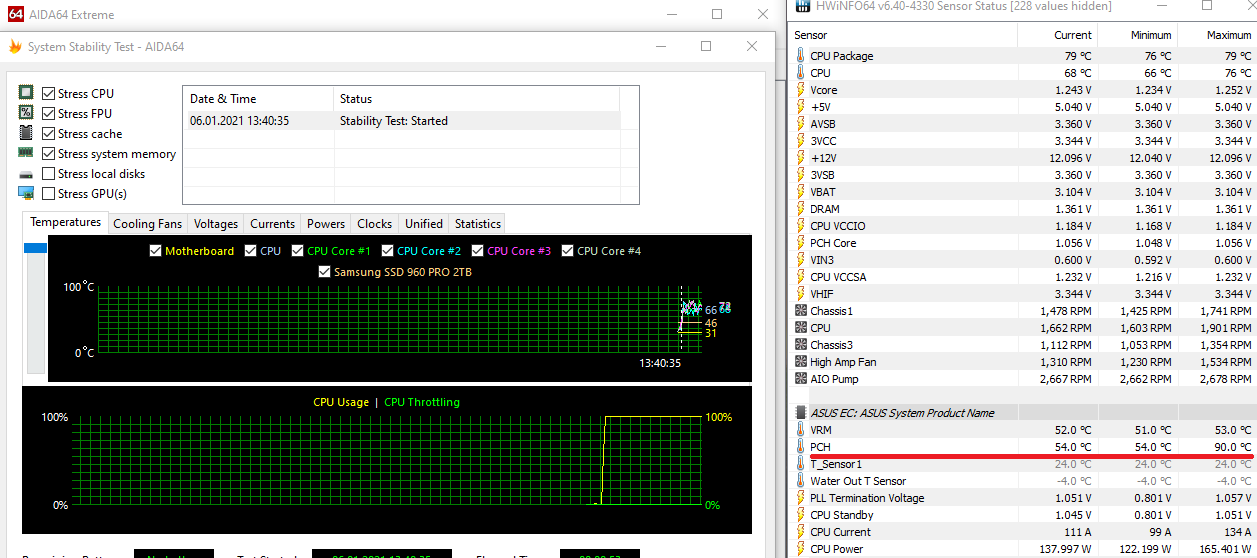Click HWiNFO Minimum column header

pyautogui.click(x=1137, y=35)
